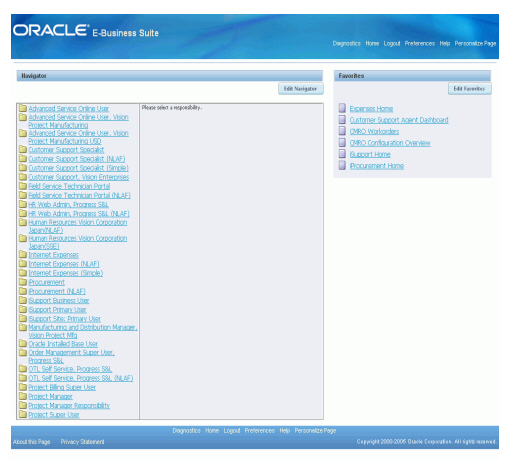The image size is (512, 462).
Task: Select Order Management Super User responsibility
Action: [x=71, y=356]
